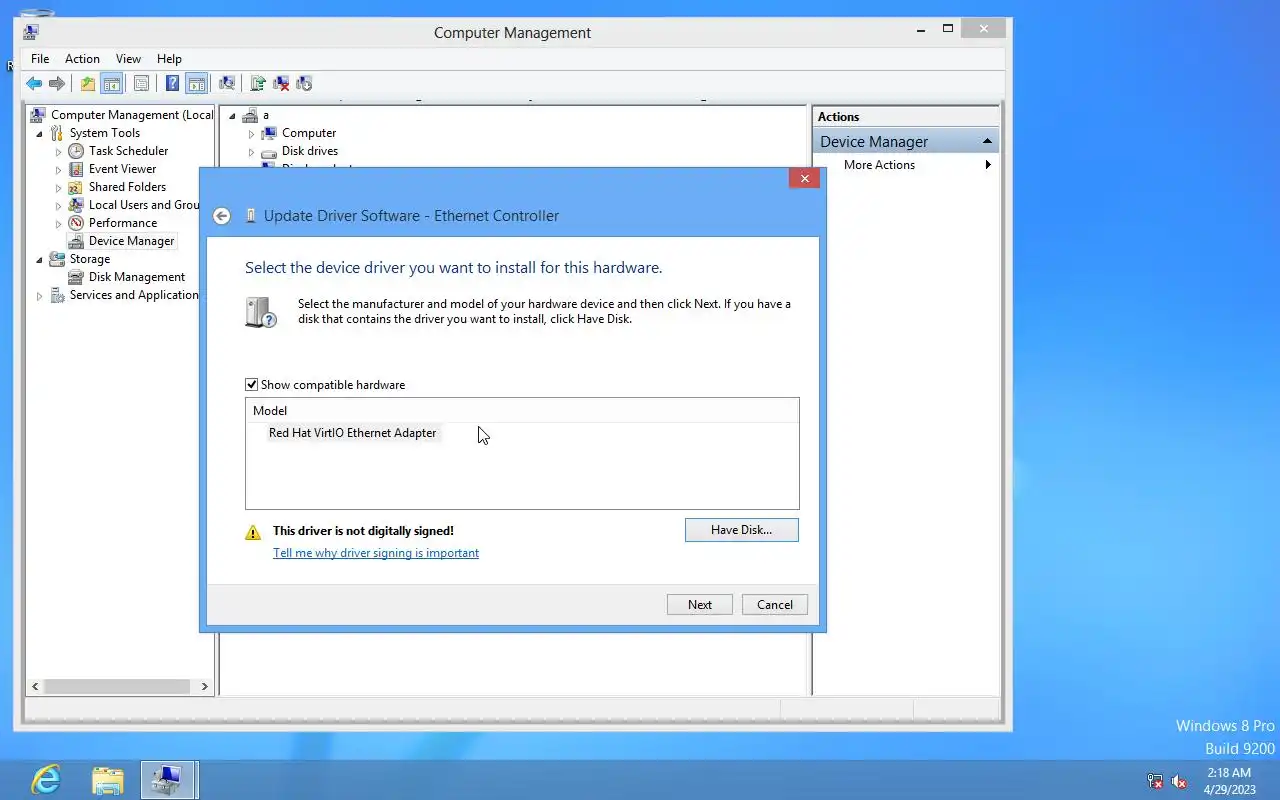Open the View menu
Viewport: 1280px width, 800px height.
128,59
